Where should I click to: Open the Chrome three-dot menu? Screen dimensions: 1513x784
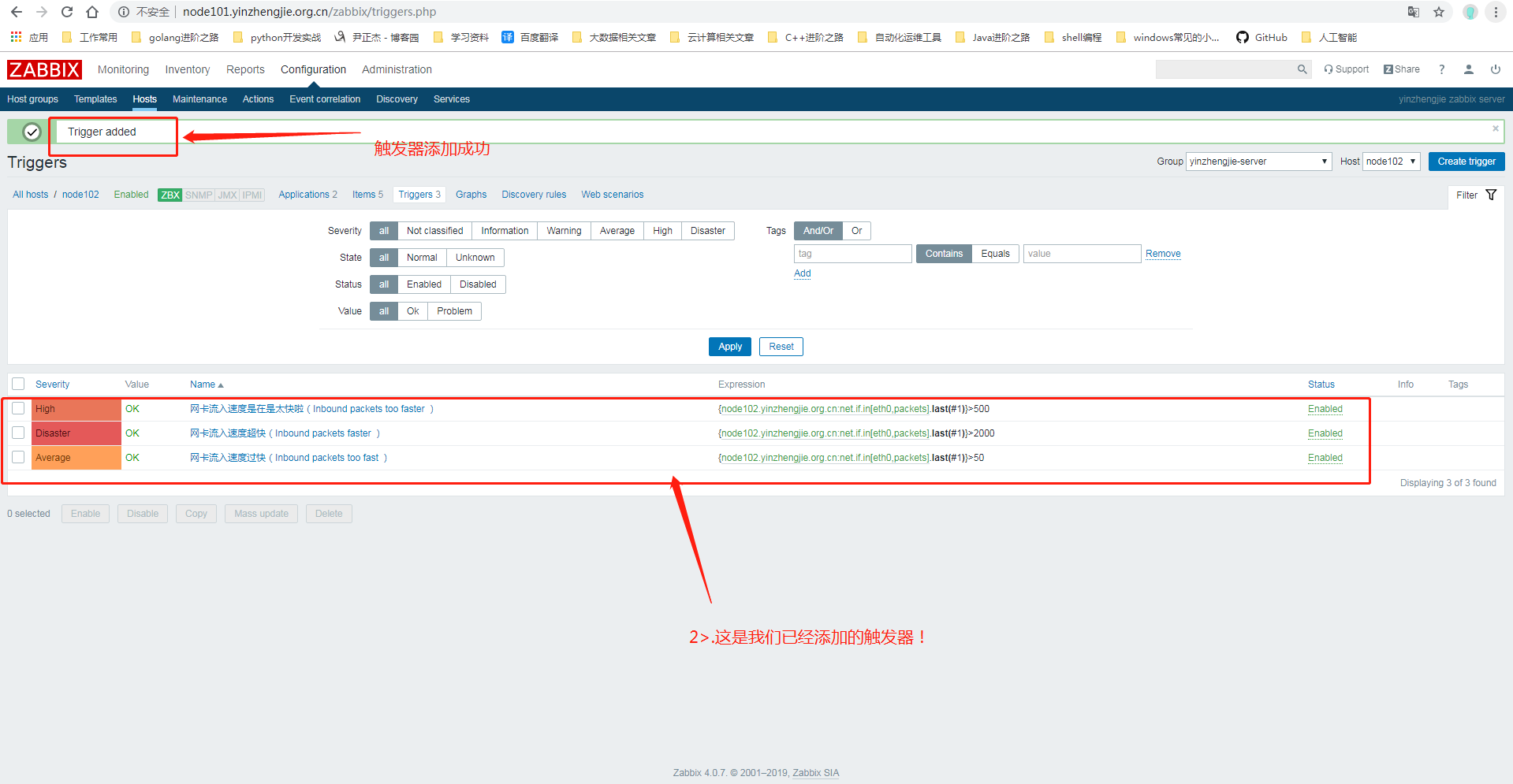pos(1496,12)
